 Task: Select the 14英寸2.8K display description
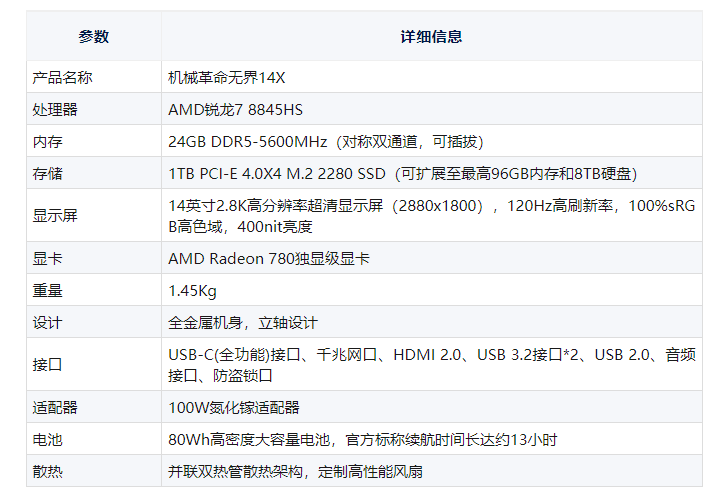432,216
